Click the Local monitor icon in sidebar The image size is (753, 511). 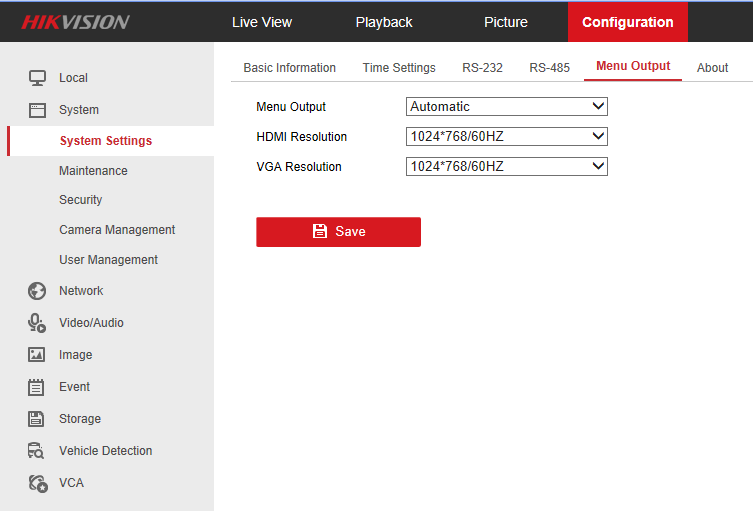click(x=37, y=78)
